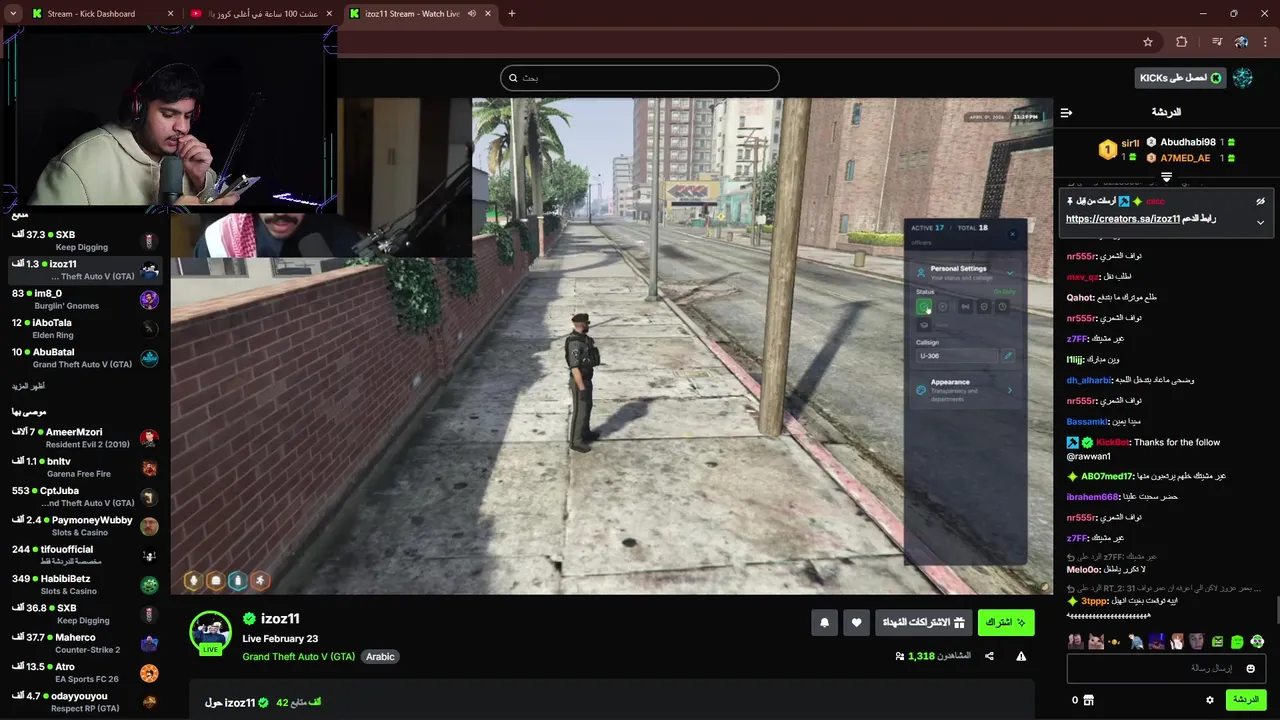Image resolution: width=1280 pixels, height=720 pixels.
Task: Click the green Chat send button
Action: click(1246, 700)
